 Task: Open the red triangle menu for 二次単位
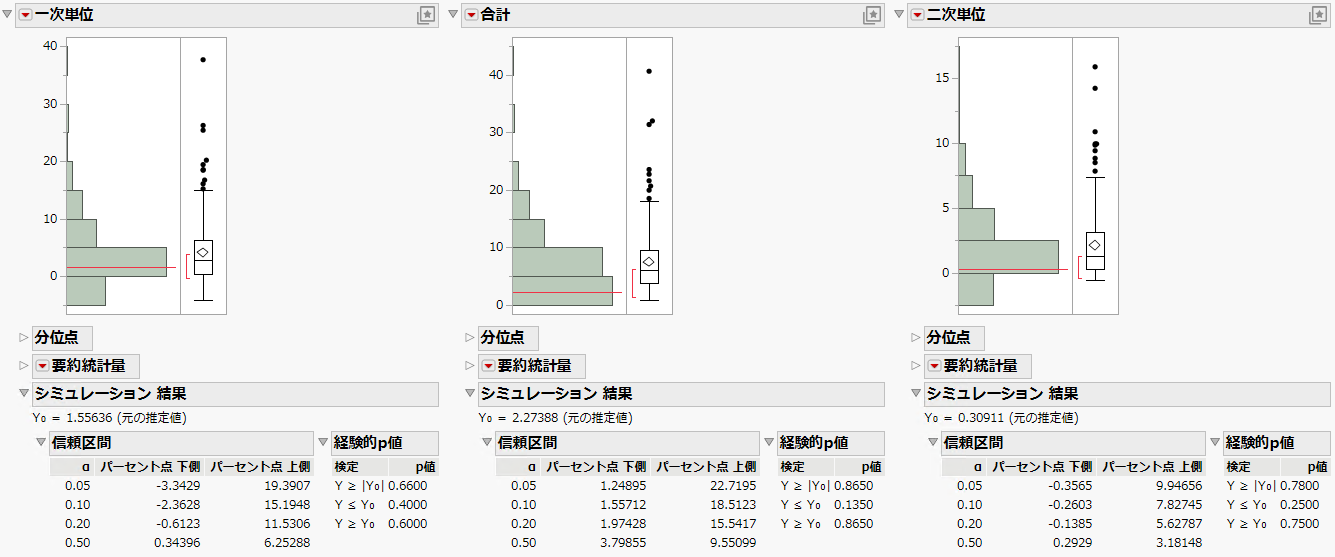917,15
